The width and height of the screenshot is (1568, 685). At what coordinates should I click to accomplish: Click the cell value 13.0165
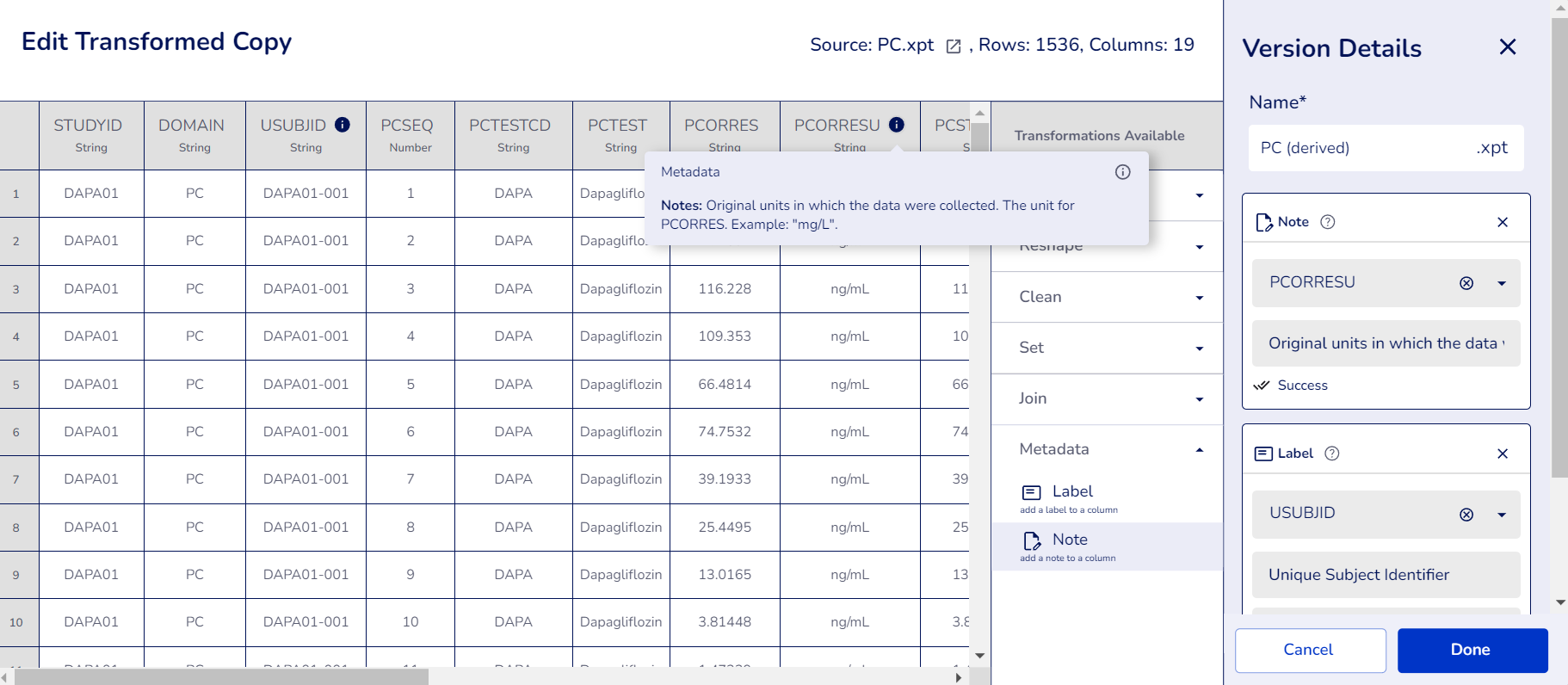point(725,575)
